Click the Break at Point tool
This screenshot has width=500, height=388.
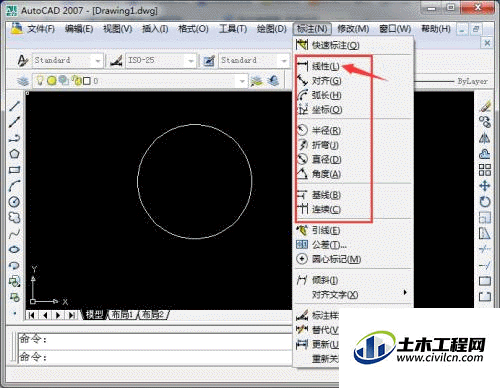485,281
